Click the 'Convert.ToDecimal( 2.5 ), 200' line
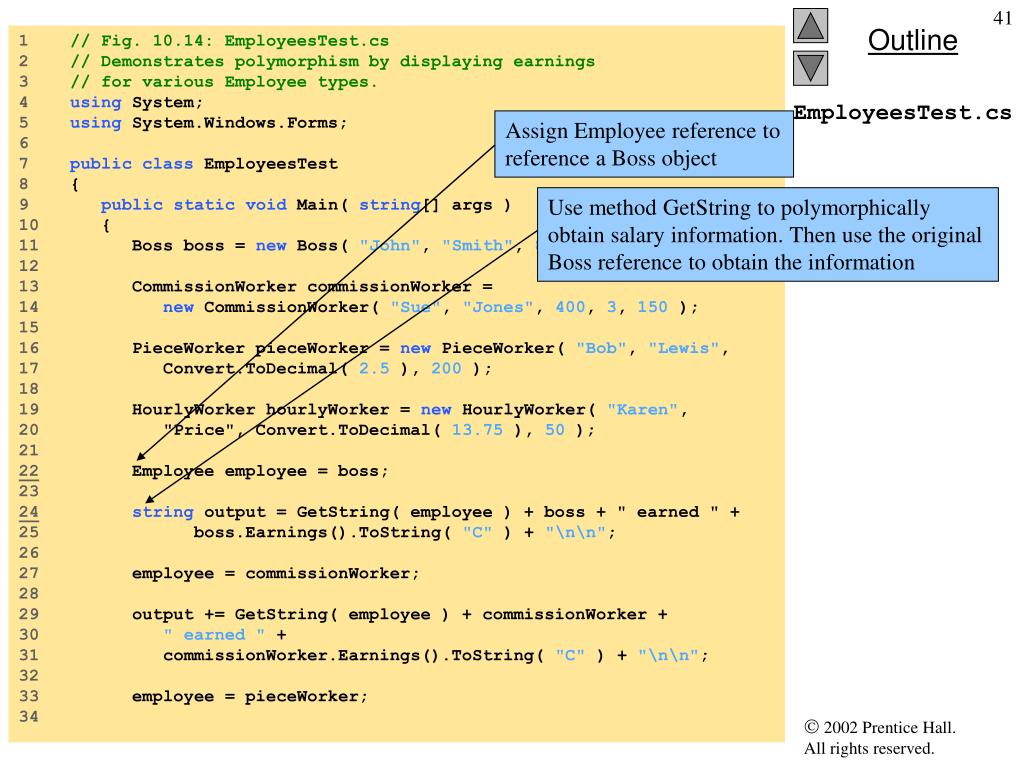Screen dimensions: 1024x768 pos(327,369)
